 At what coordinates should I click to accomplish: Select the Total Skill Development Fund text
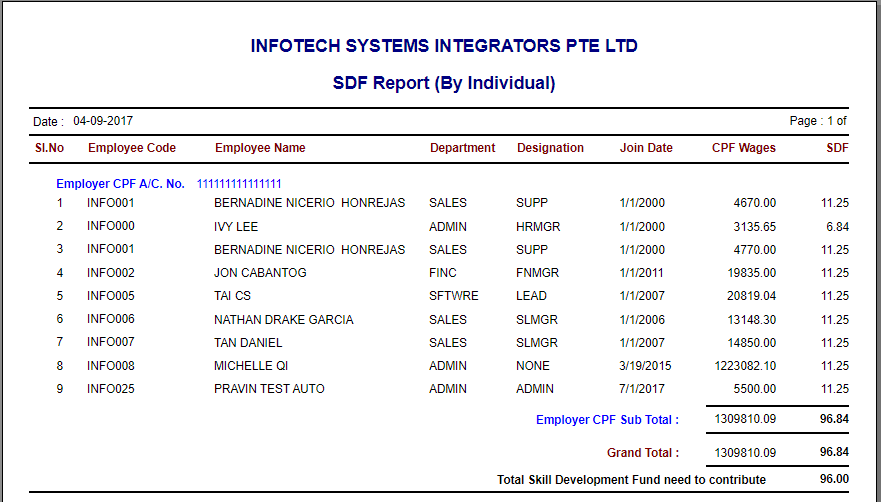pos(631,480)
